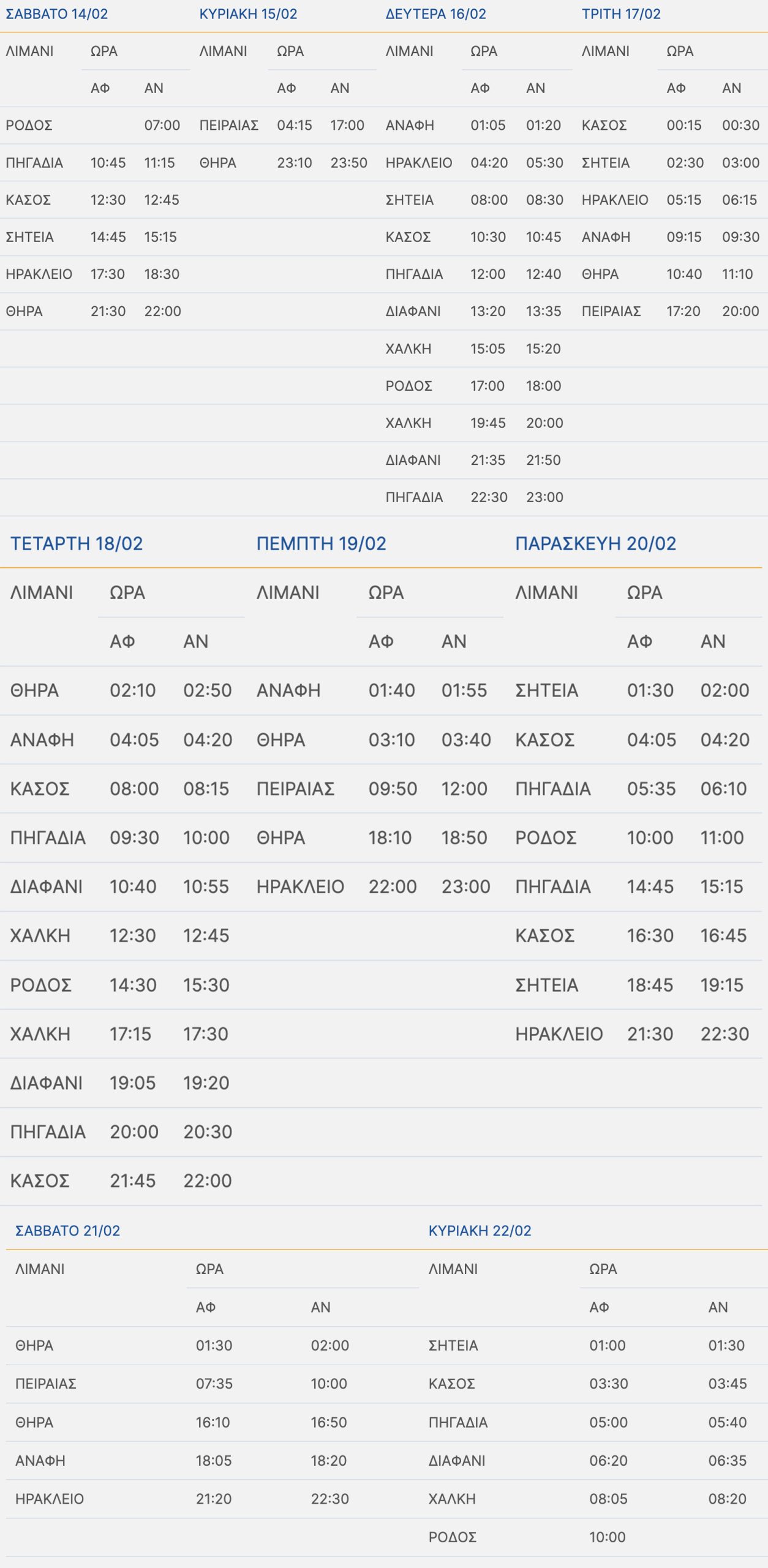Select the ΤΕΤΑΡΤΗ 18/02 heading

[x=77, y=543]
